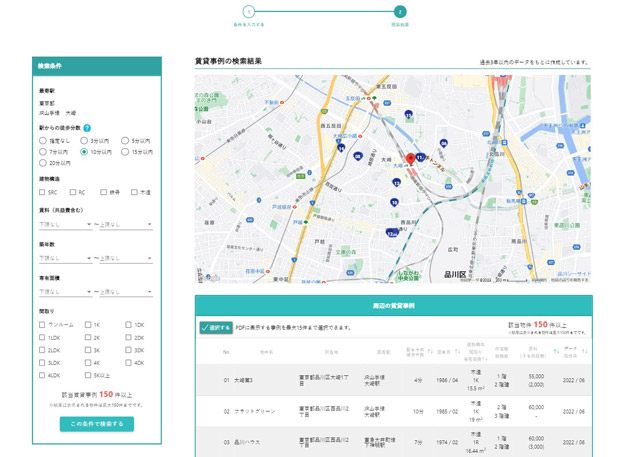The height and width of the screenshot is (457, 640).
Task: Click the red station pin on the map
Action: coord(411,159)
